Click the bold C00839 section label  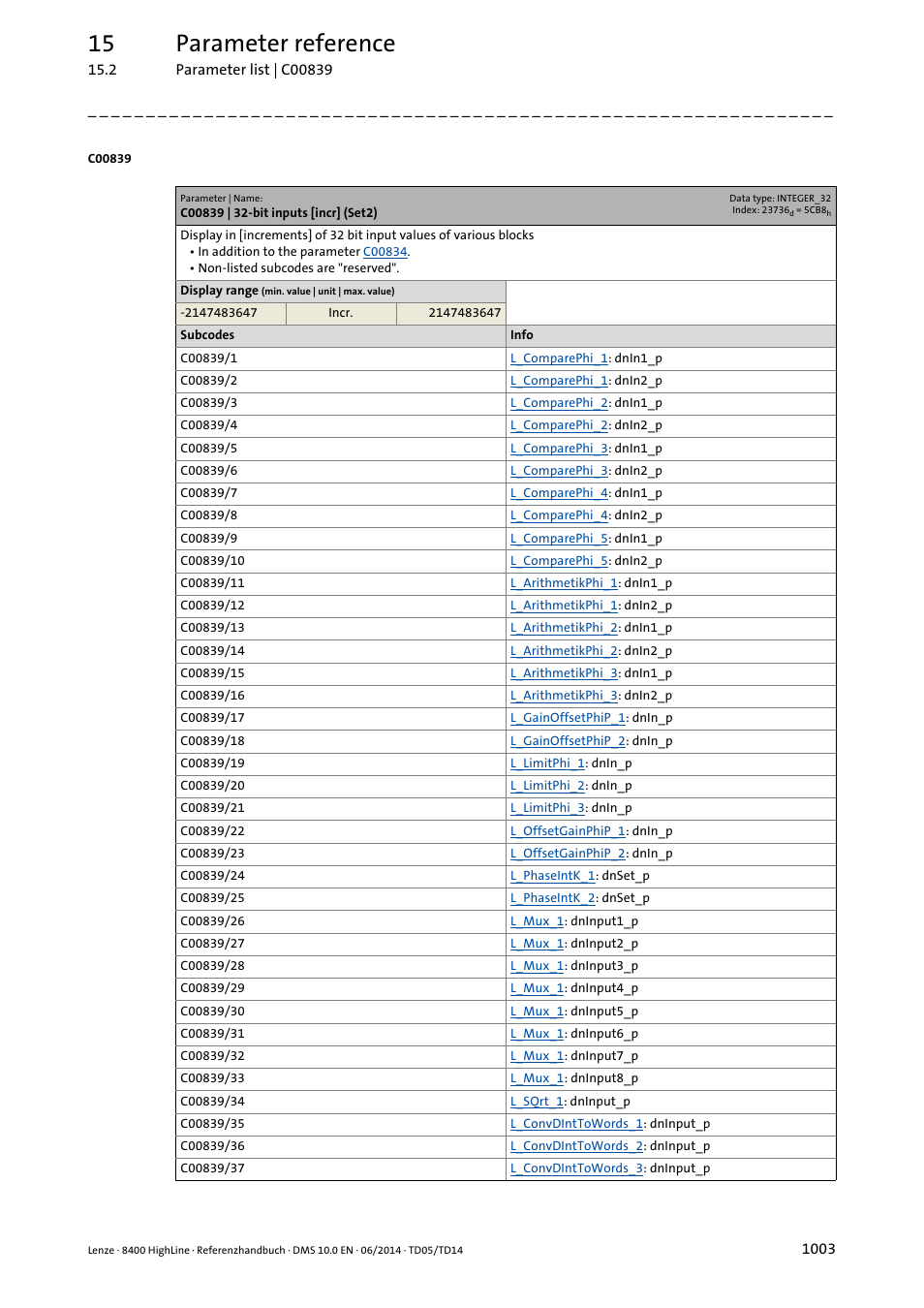pyautogui.click(x=109, y=159)
